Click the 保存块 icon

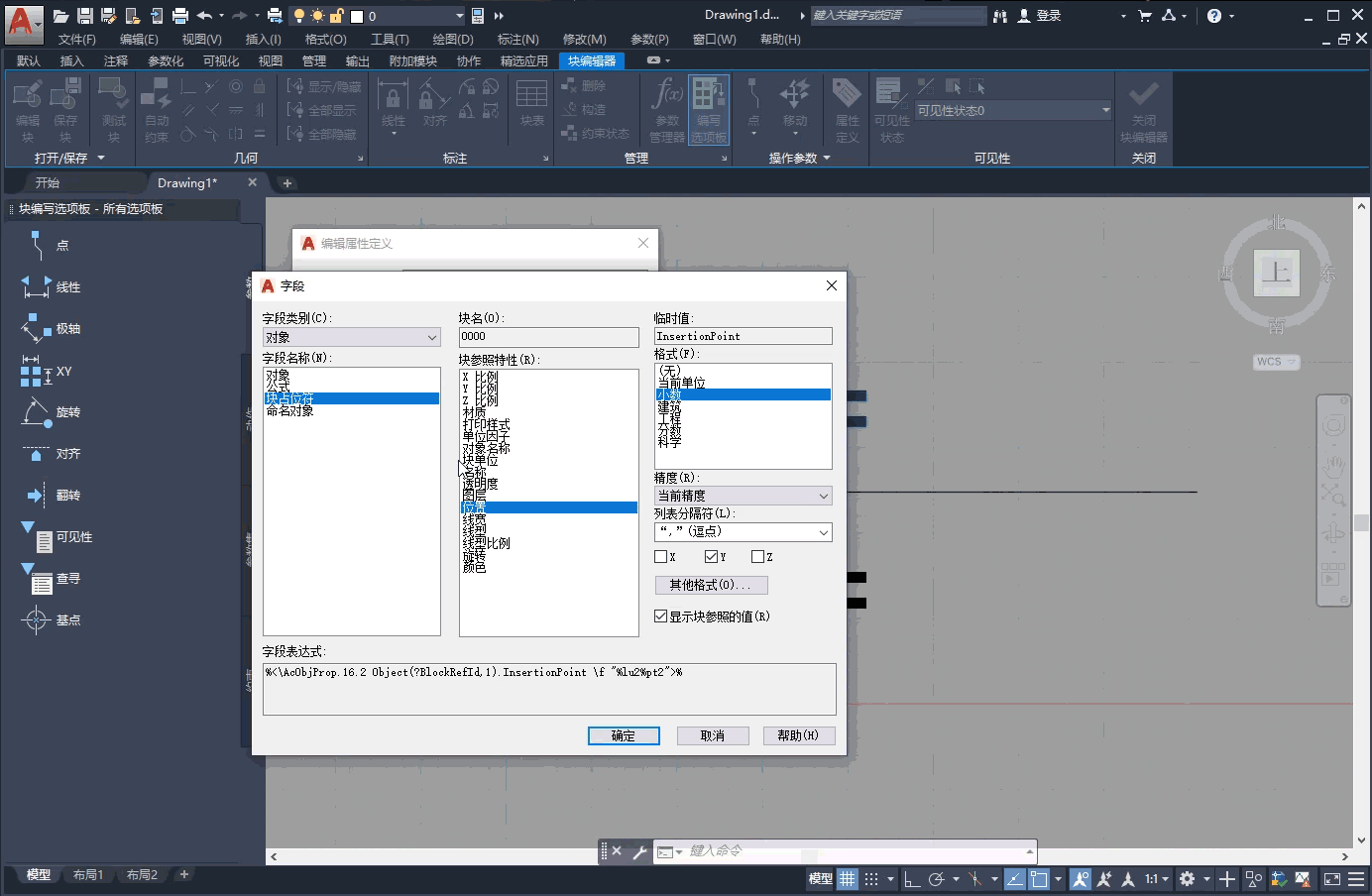coord(64,107)
